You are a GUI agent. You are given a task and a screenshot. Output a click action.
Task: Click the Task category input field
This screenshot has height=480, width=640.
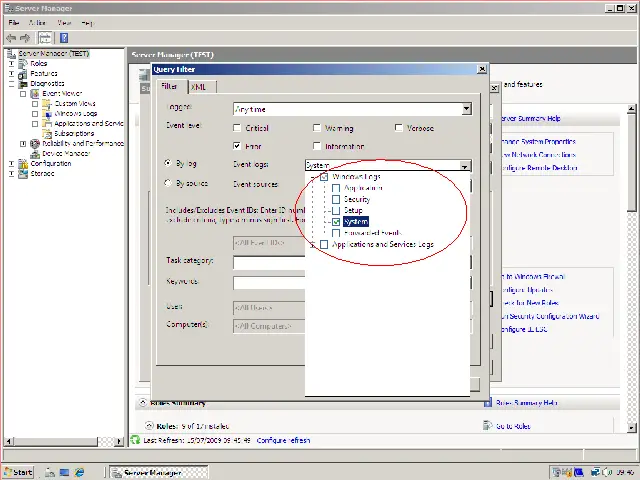tap(269, 263)
